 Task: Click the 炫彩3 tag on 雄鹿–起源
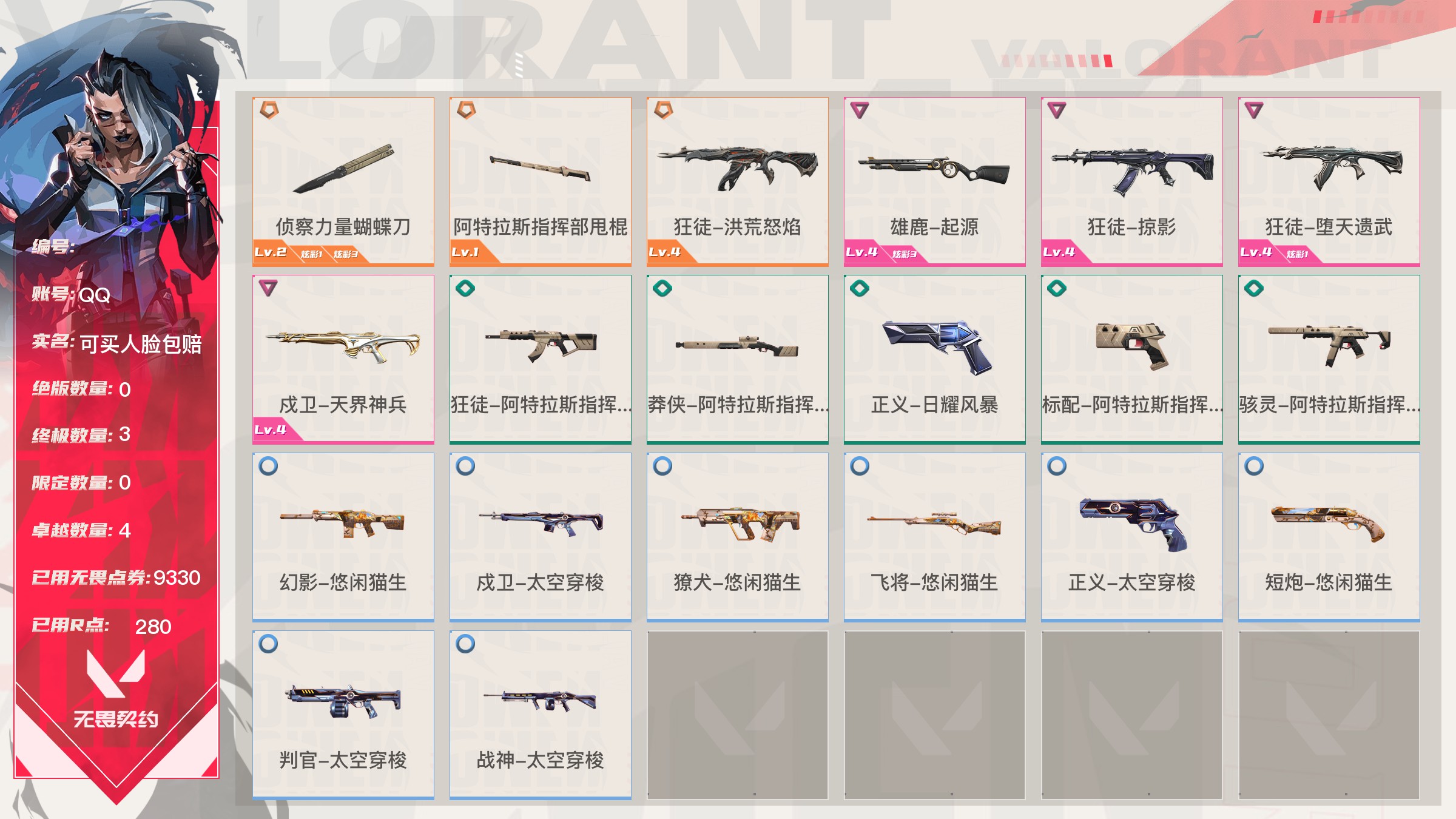click(x=904, y=254)
